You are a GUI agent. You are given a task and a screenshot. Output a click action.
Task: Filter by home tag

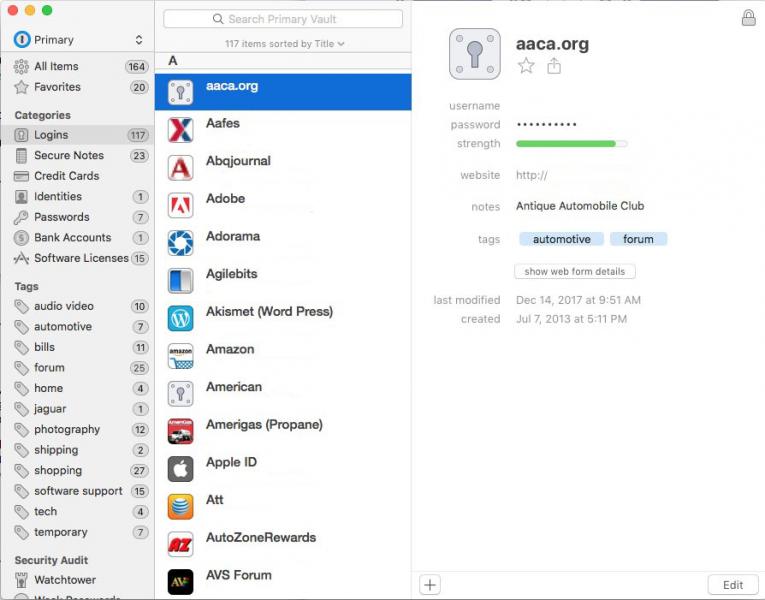78,388
